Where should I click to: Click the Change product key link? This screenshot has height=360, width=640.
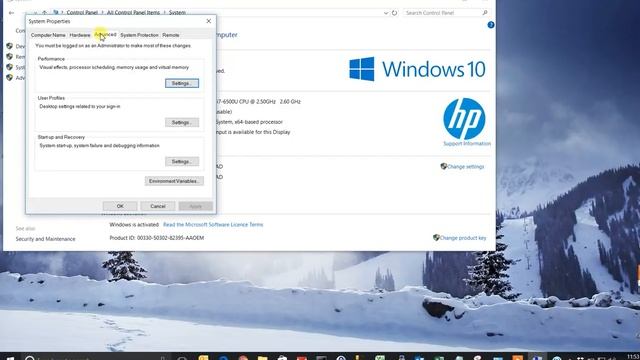click(463, 238)
